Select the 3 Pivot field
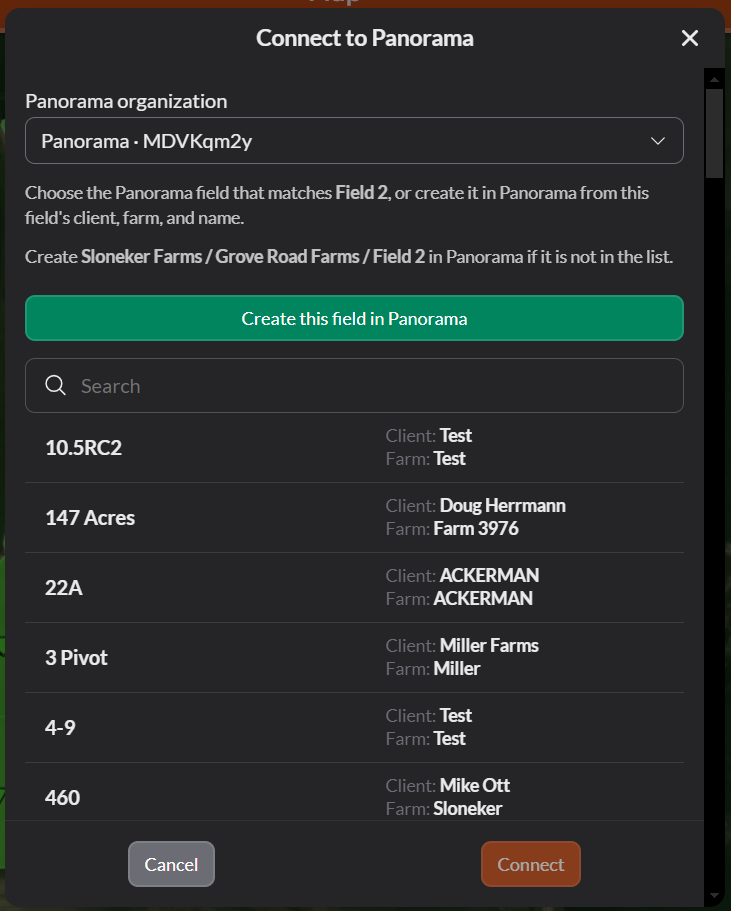This screenshot has width=731, height=911. coord(354,658)
